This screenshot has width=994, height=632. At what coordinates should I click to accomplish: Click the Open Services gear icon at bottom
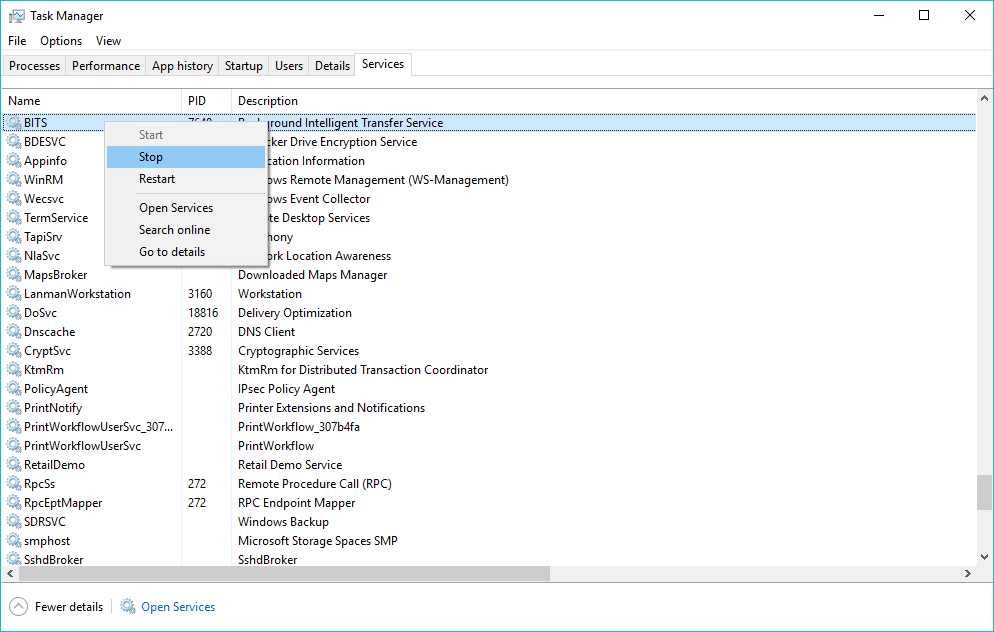pyautogui.click(x=128, y=607)
